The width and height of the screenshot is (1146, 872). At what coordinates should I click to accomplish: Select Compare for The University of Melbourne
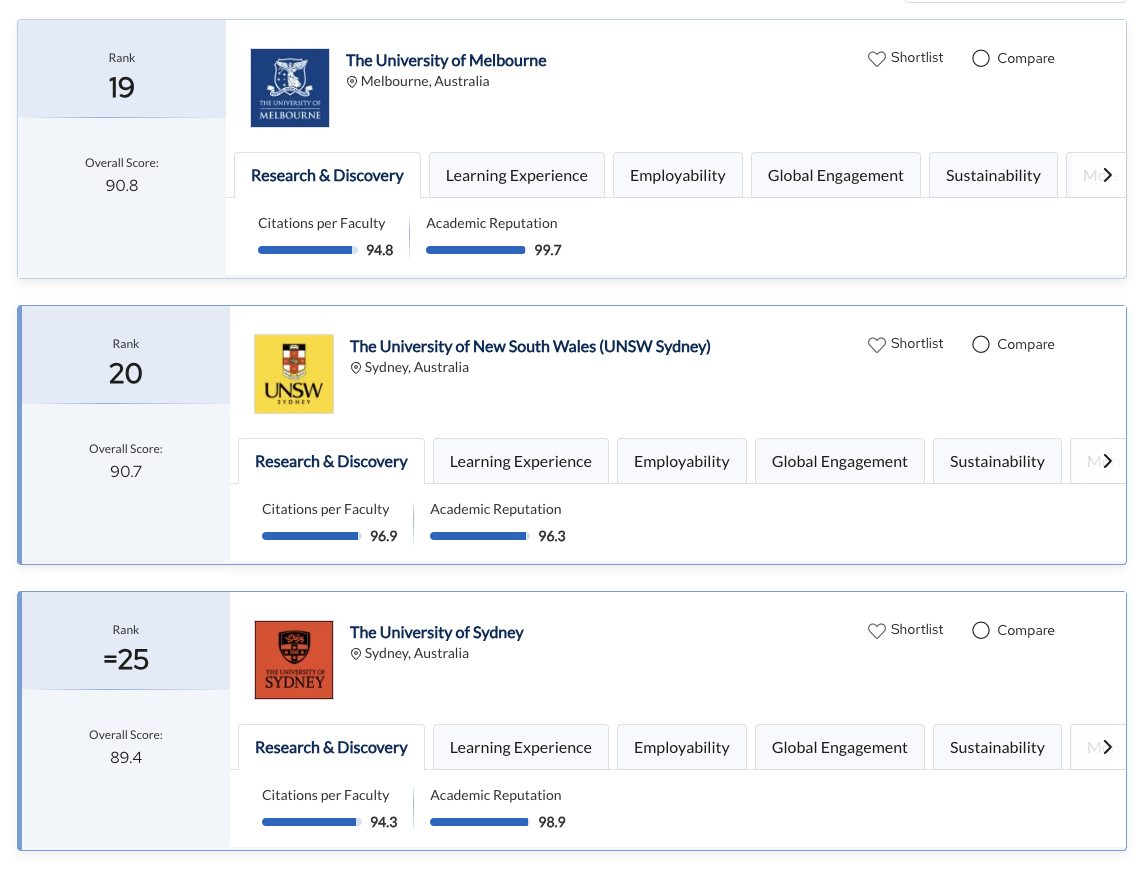(981, 59)
